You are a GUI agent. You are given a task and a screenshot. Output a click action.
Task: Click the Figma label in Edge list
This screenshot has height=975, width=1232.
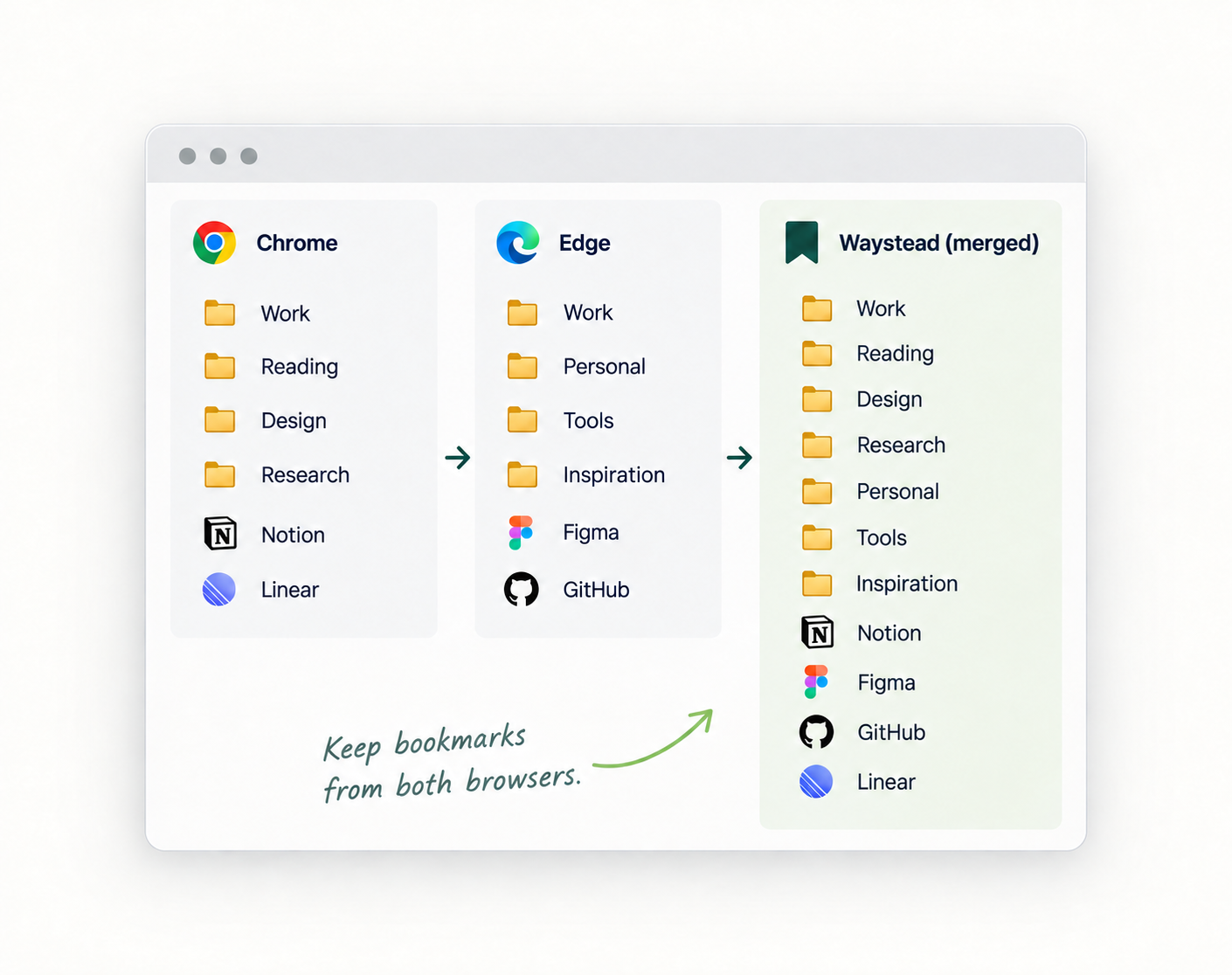pyautogui.click(x=592, y=533)
